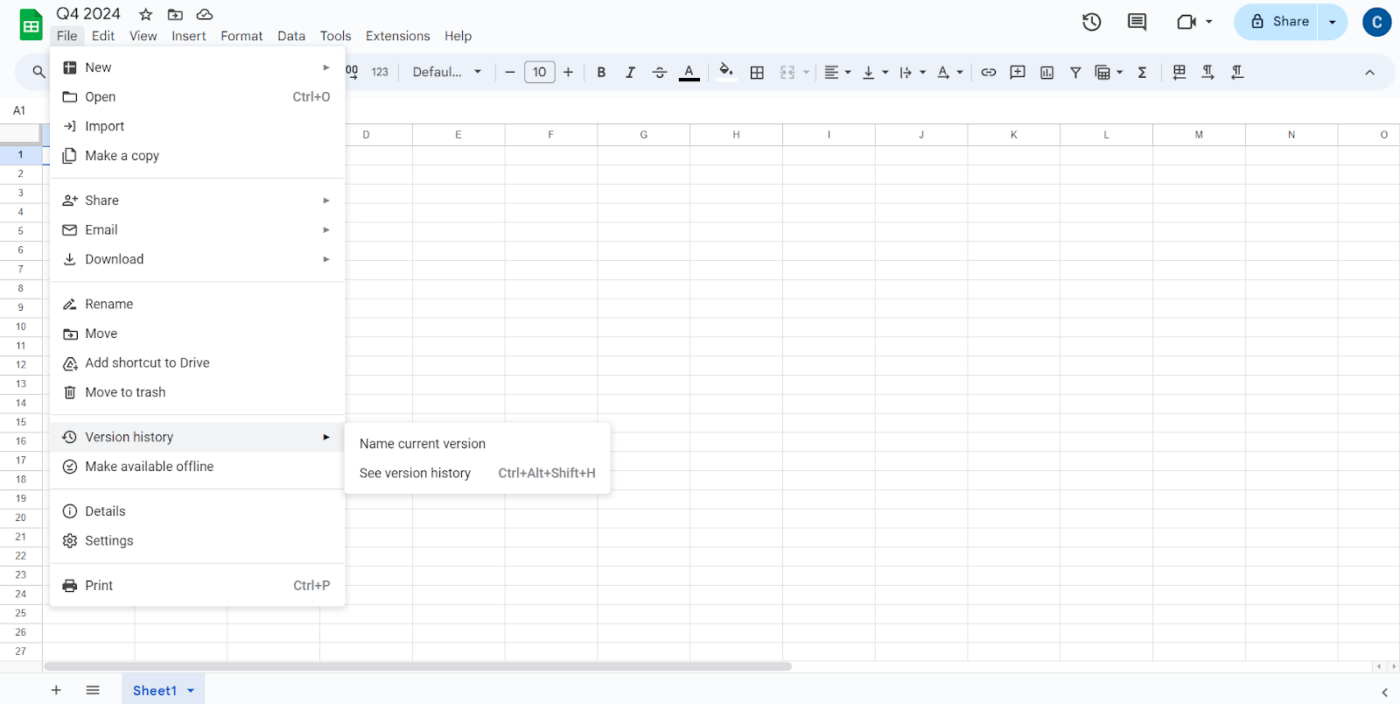The height and width of the screenshot is (704, 1400).
Task: Add a new sheet with plus button
Action: [x=56, y=690]
